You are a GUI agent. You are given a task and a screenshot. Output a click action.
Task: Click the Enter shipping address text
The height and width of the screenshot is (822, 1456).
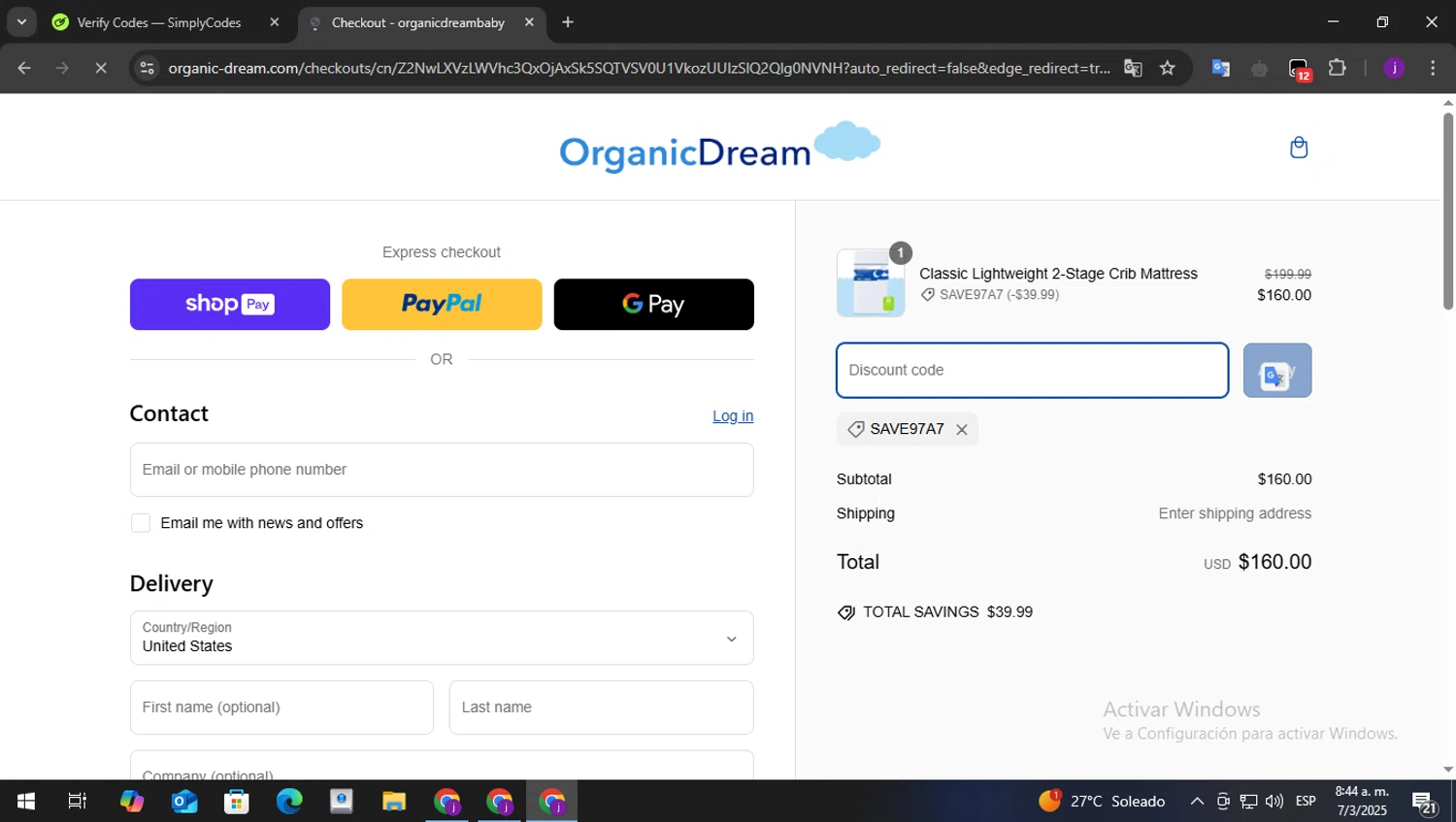[1235, 513]
